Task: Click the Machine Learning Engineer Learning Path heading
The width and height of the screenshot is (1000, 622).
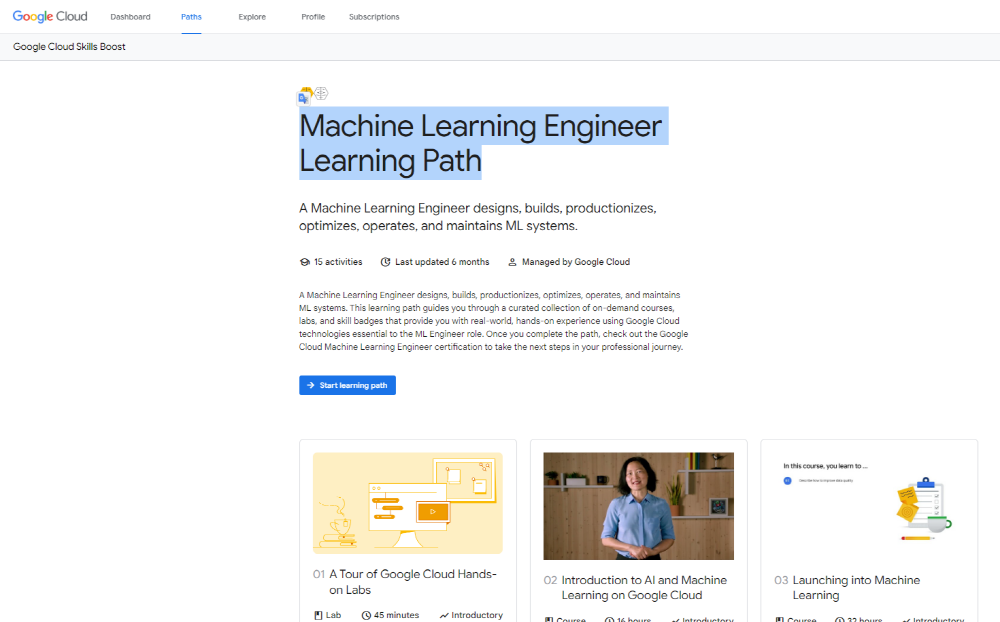Action: point(481,143)
